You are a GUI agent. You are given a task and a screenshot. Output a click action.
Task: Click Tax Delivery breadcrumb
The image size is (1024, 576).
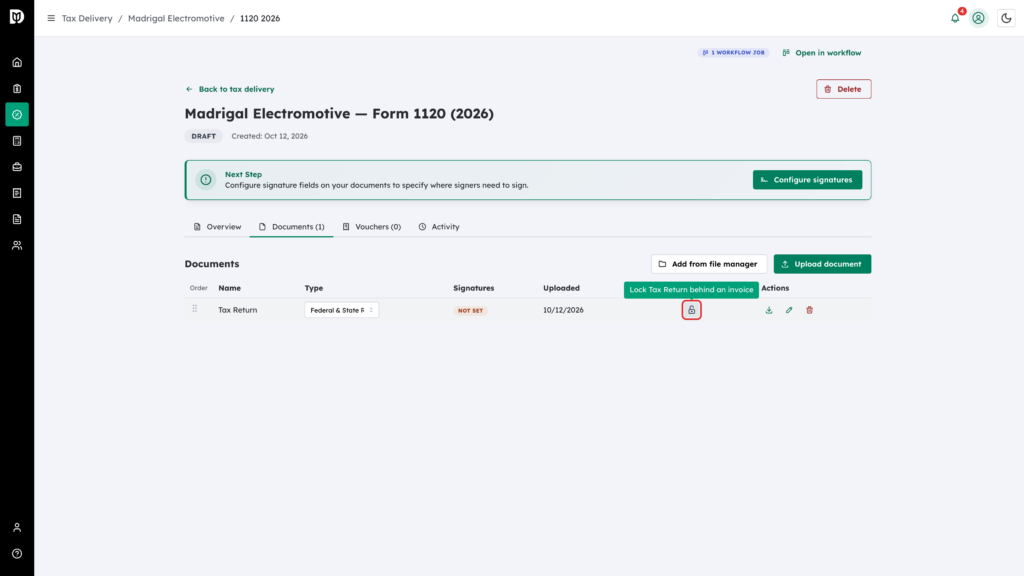(87, 18)
